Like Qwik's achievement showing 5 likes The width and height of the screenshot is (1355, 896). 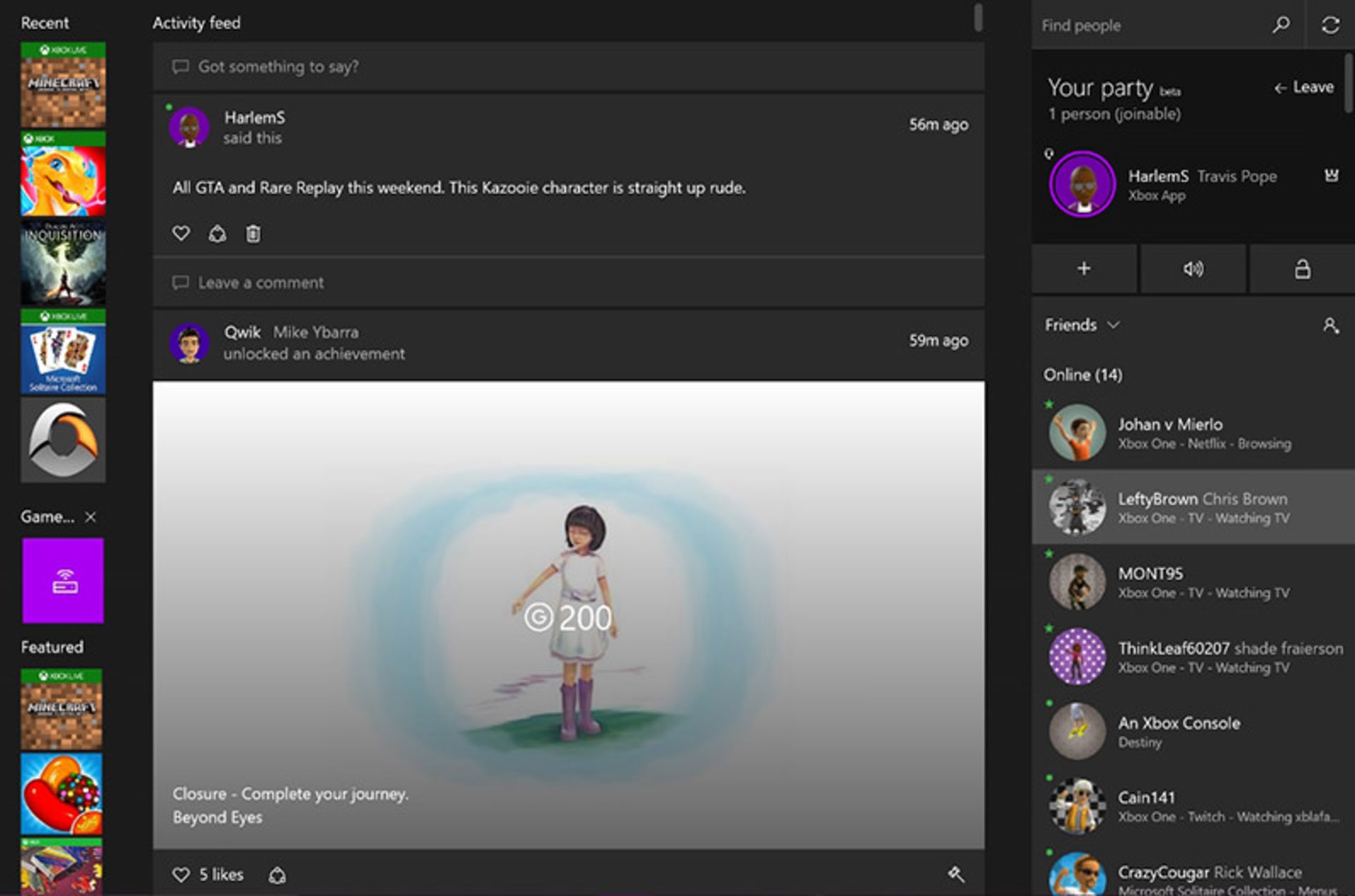tap(181, 875)
